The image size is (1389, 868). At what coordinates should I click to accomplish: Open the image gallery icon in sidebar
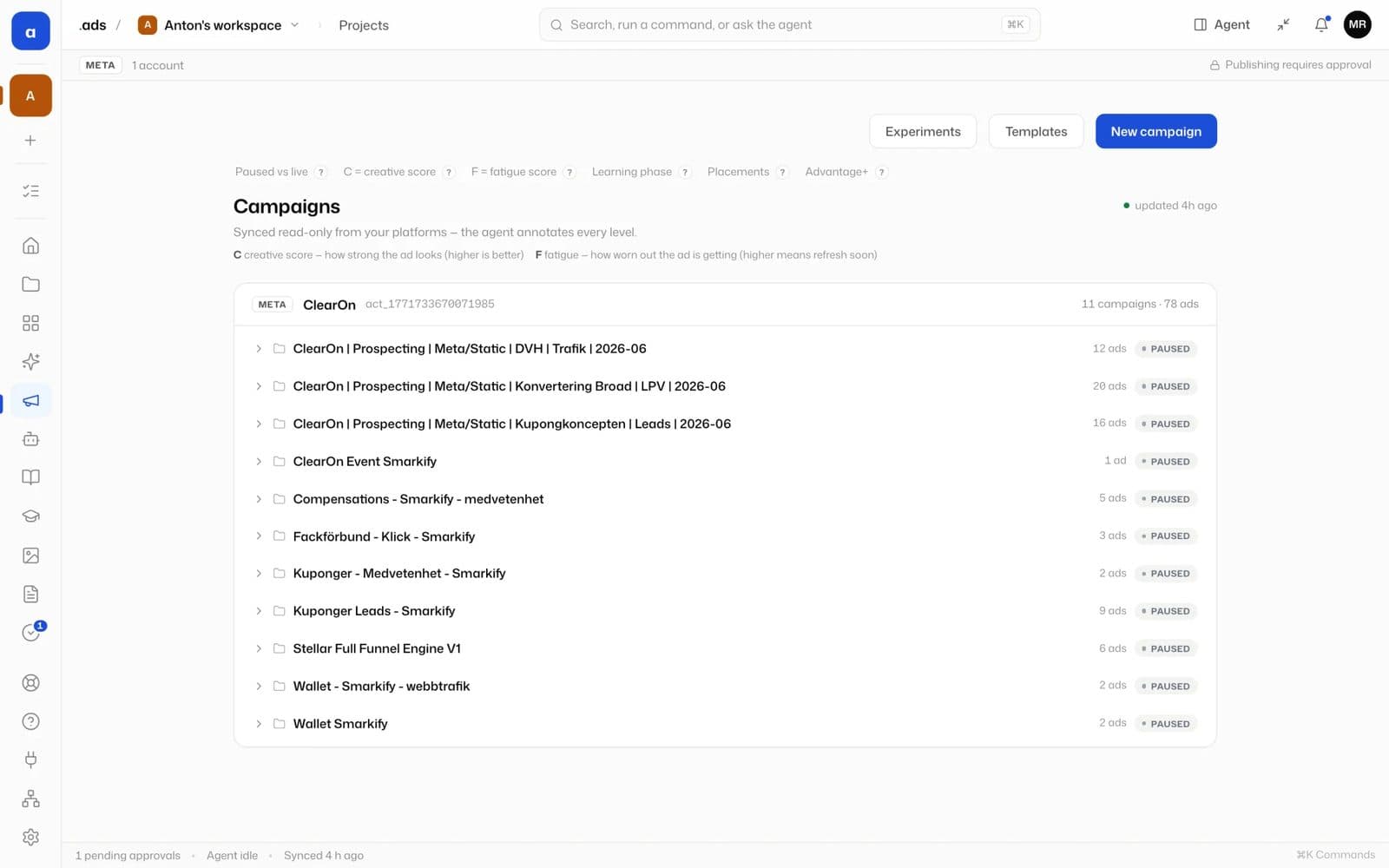coord(30,556)
